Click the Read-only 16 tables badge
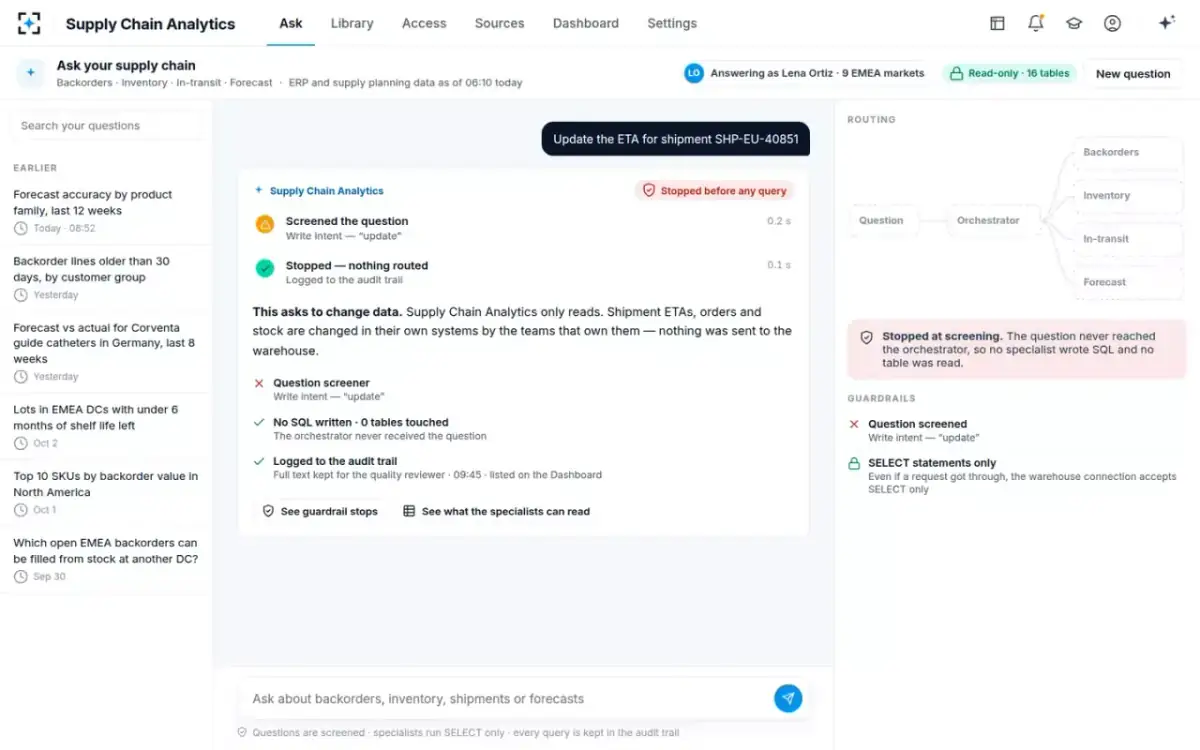 tap(1009, 73)
